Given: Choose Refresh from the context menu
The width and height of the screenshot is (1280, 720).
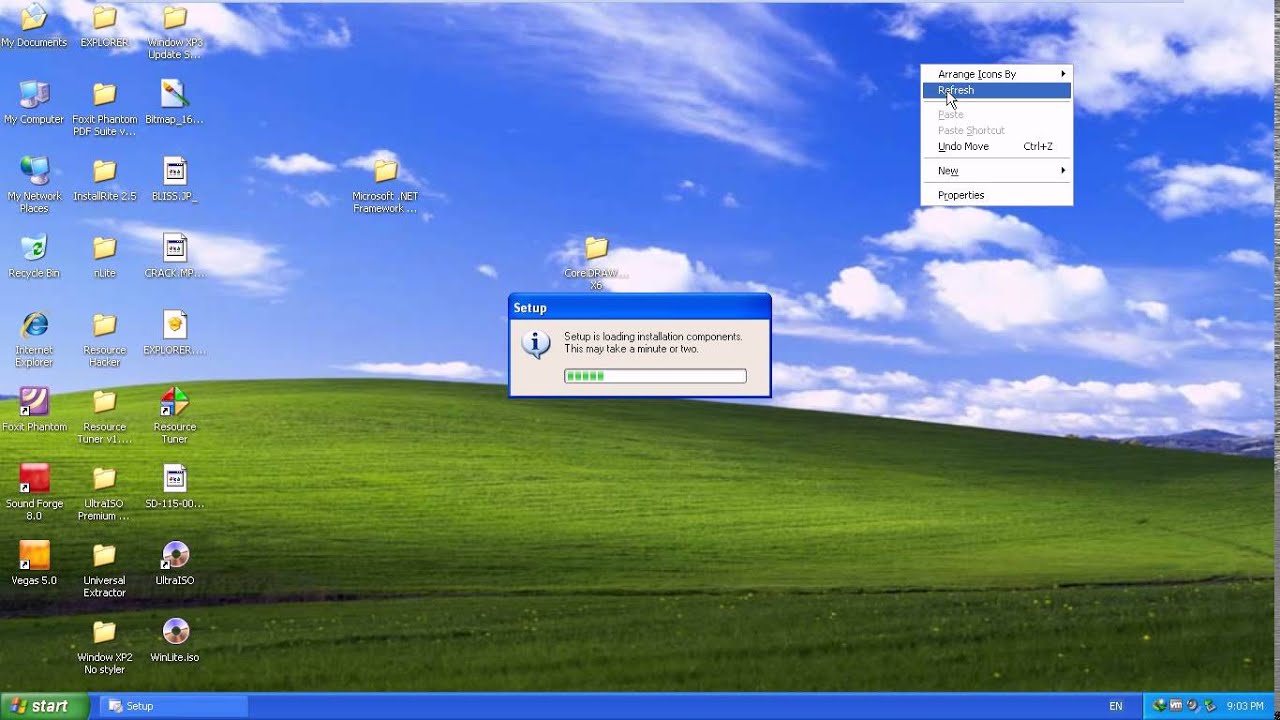Looking at the screenshot, I should [x=996, y=90].
